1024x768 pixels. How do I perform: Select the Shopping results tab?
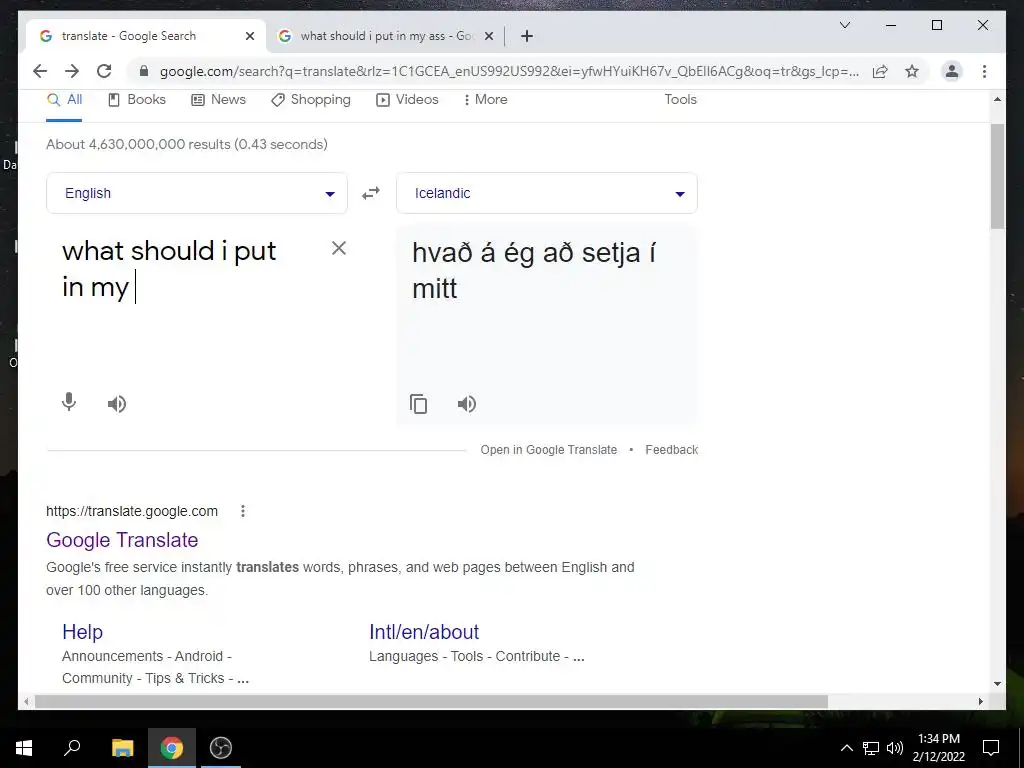coord(311,99)
